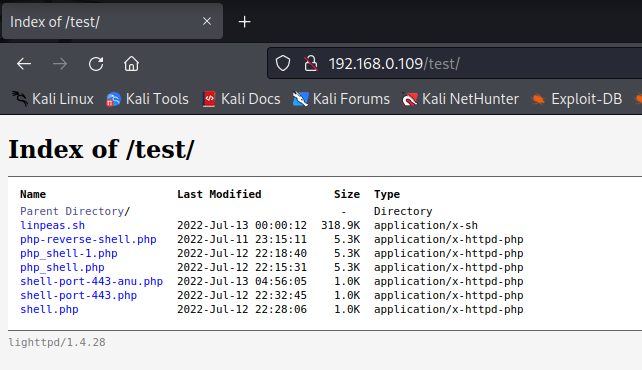This screenshot has height=370, width=642.
Task: Click the forward navigation arrow
Action: 60,64
